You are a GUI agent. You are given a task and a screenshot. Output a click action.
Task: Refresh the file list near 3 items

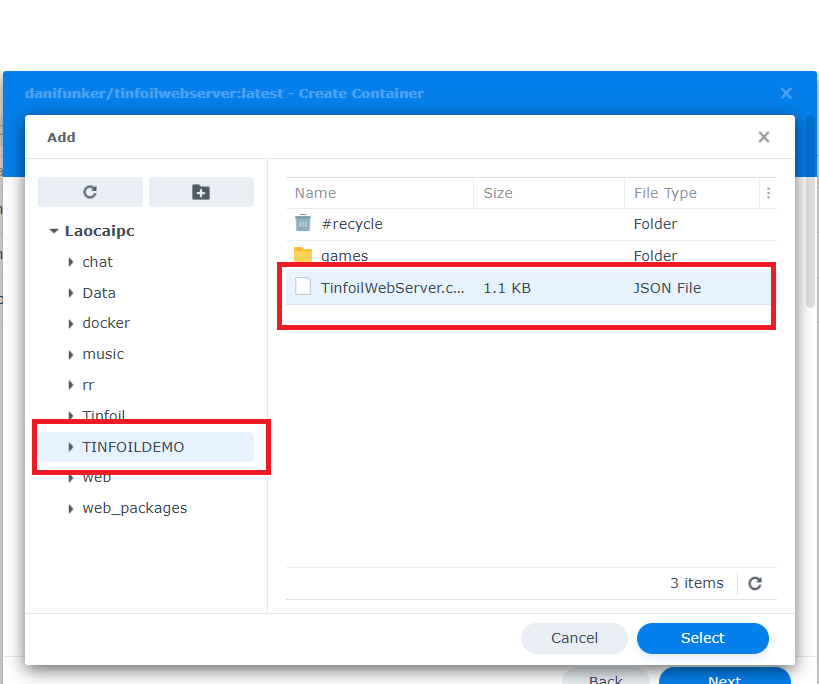[755, 583]
